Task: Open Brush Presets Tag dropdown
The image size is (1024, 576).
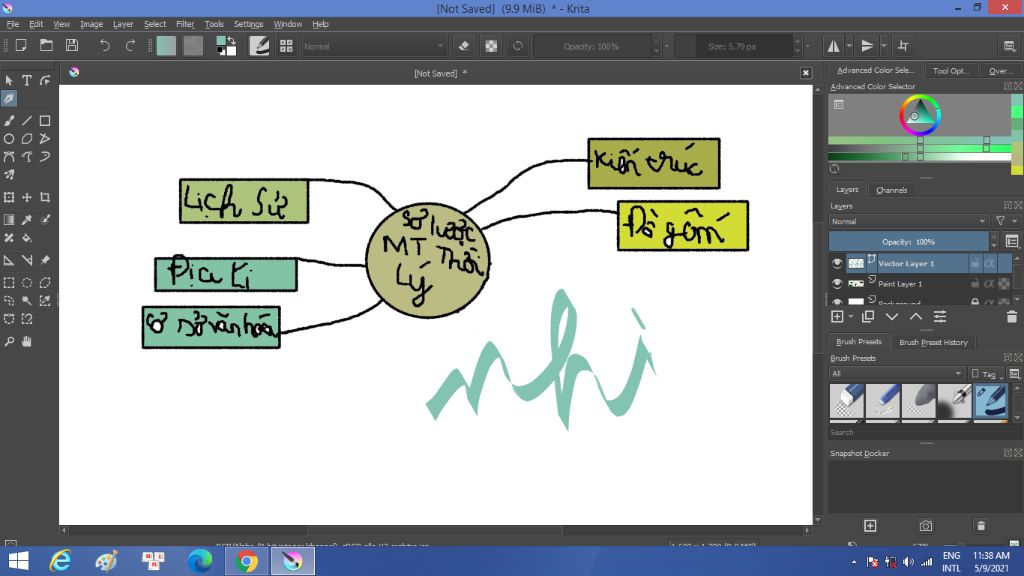Action: click(x=987, y=374)
